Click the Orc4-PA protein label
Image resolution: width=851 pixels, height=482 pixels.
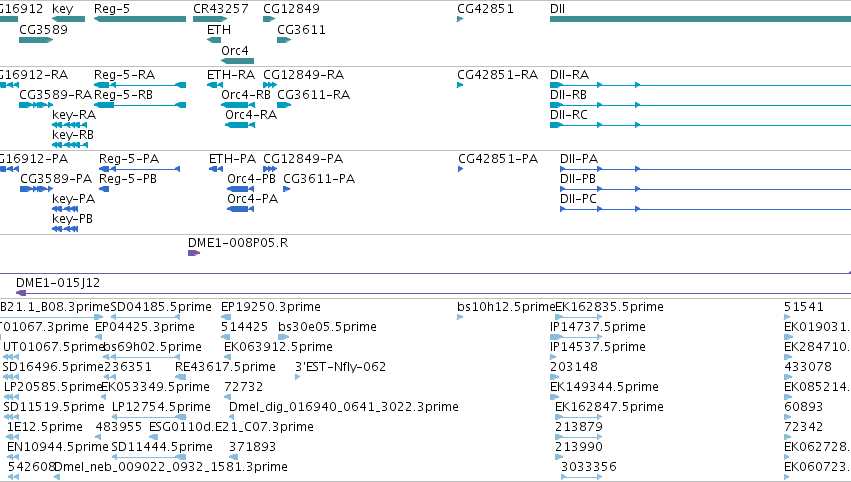(x=252, y=199)
